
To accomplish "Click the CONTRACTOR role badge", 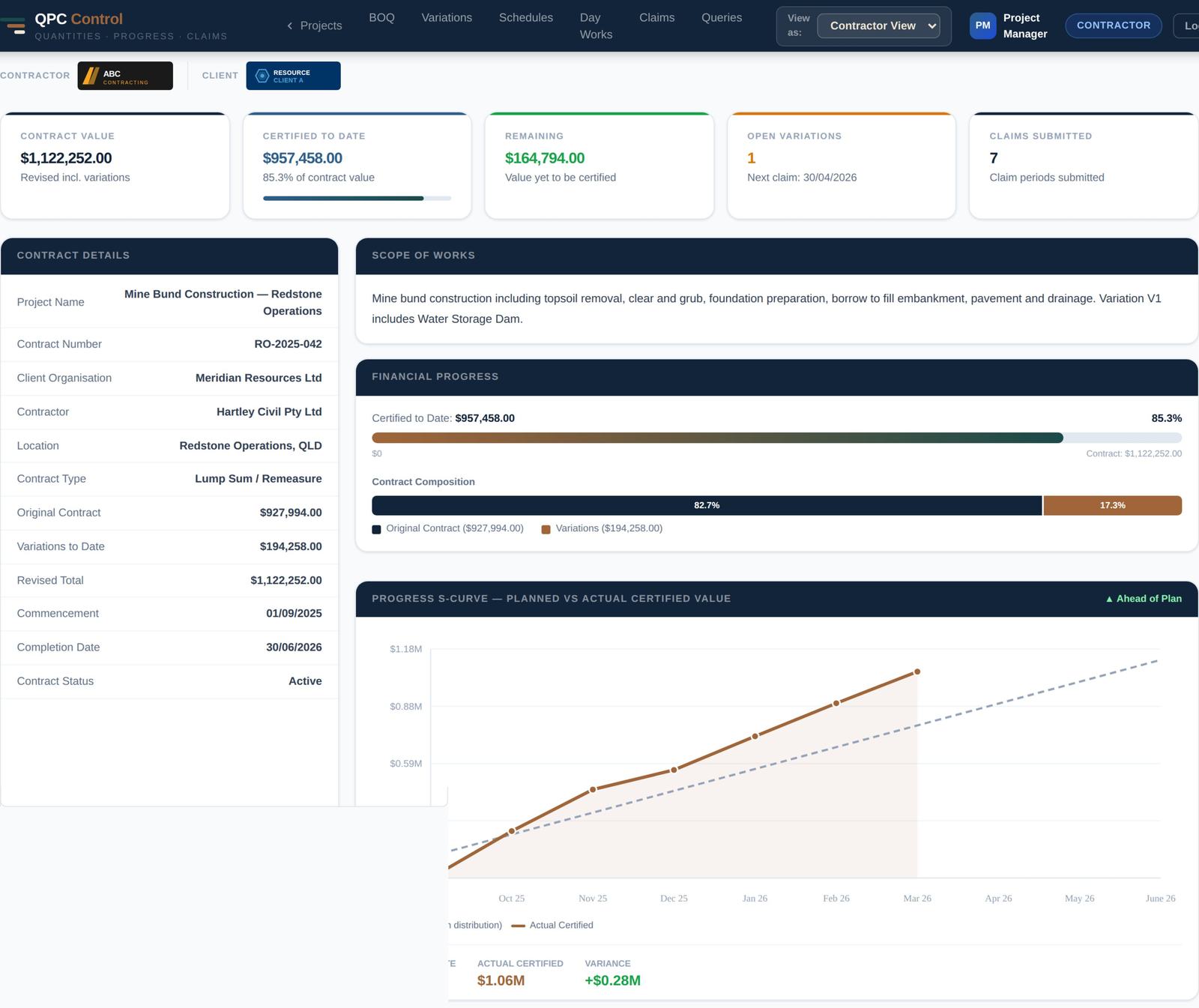I will tap(1114, 25).
